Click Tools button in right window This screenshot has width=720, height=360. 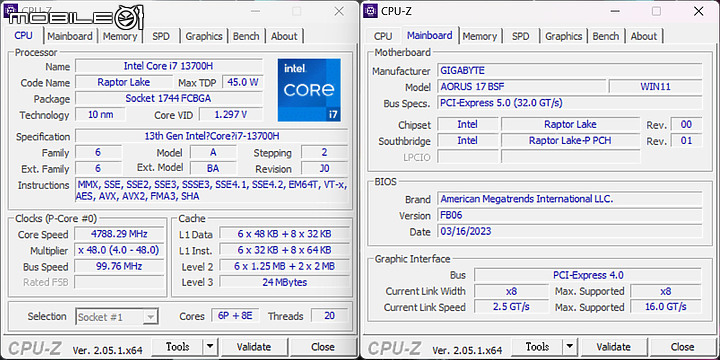537,347
